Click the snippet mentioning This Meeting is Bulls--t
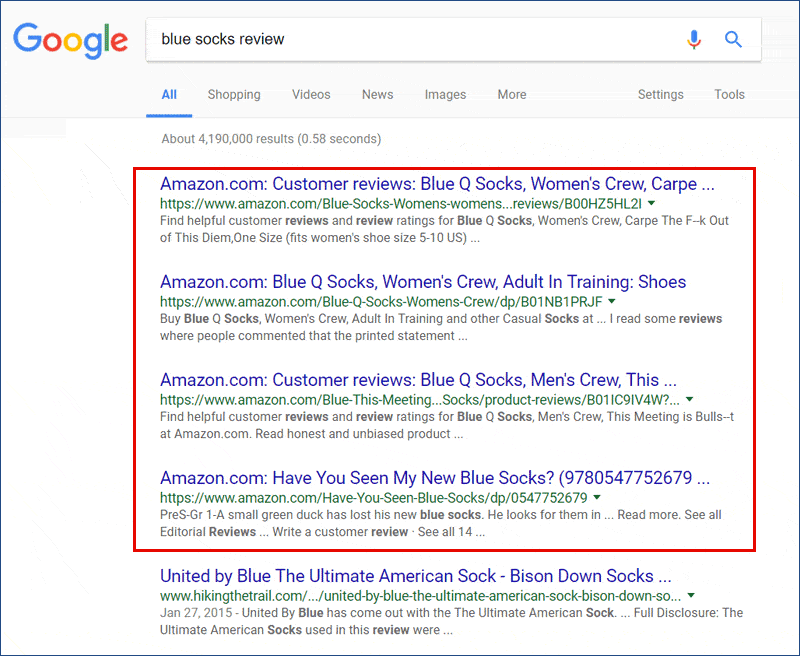The image size is (800, 656). pyautogui.click(x=447, y=425)
